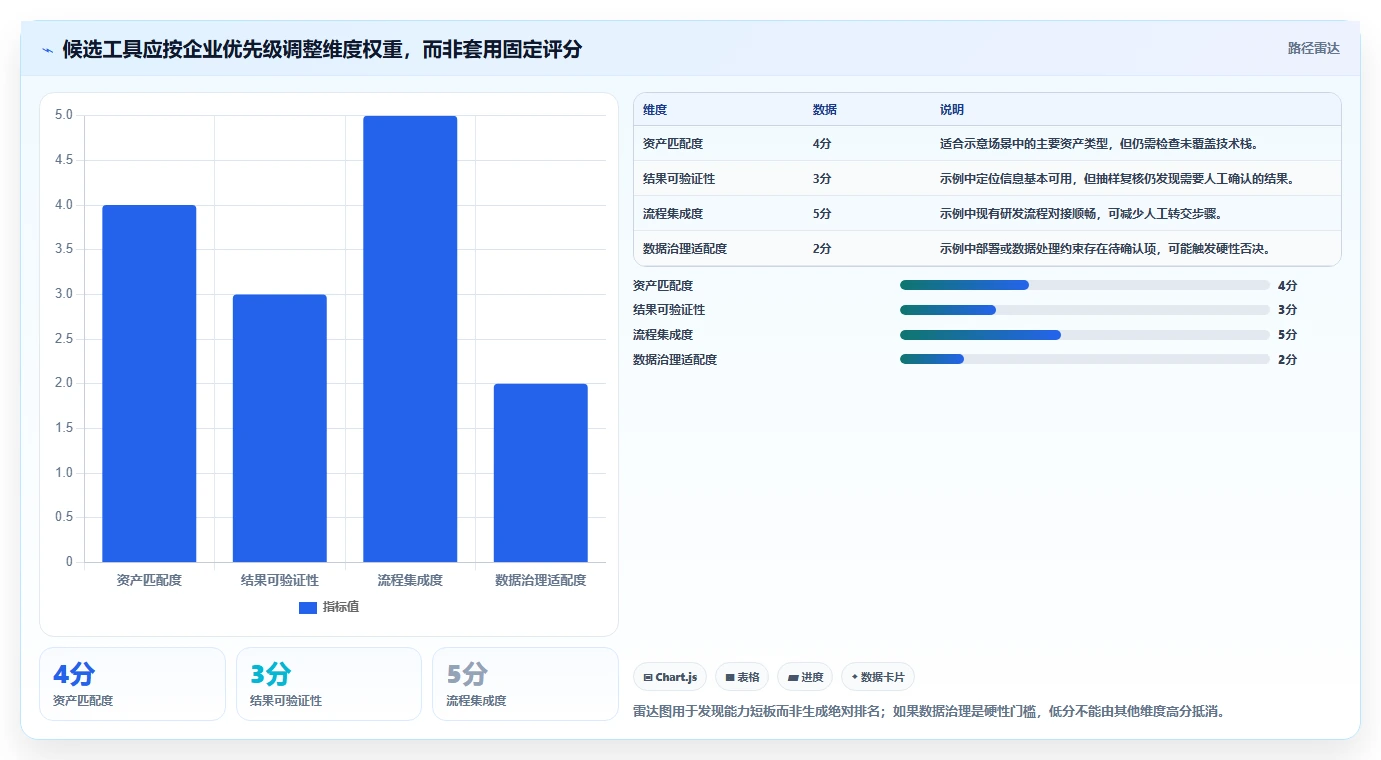Click 4分 value beside progress bar
This screenshot has height=760, width=1381.
coord(1287,286)
